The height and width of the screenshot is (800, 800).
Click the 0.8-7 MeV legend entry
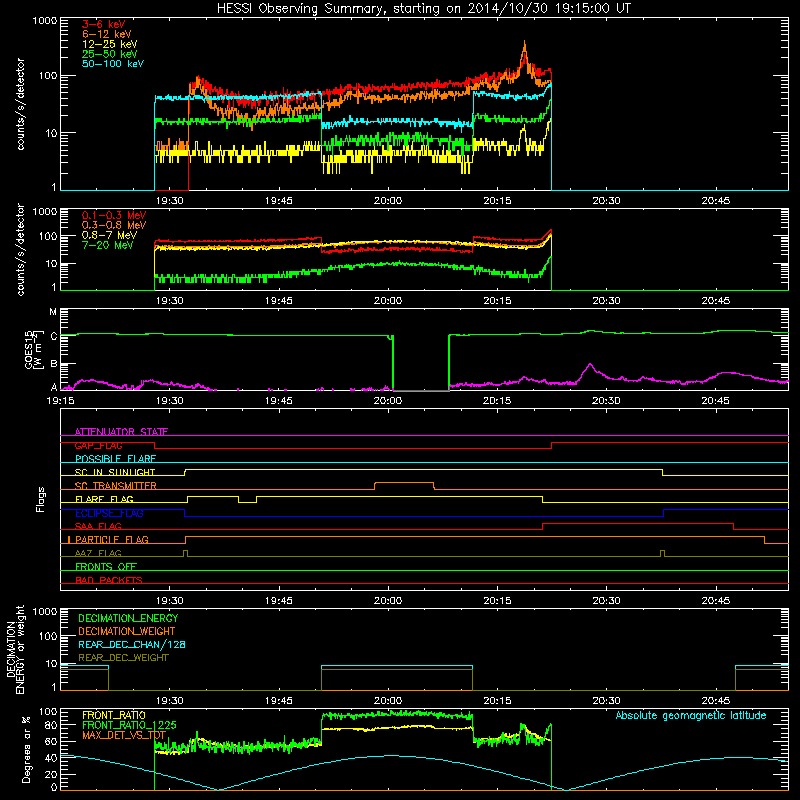(109, 235)
